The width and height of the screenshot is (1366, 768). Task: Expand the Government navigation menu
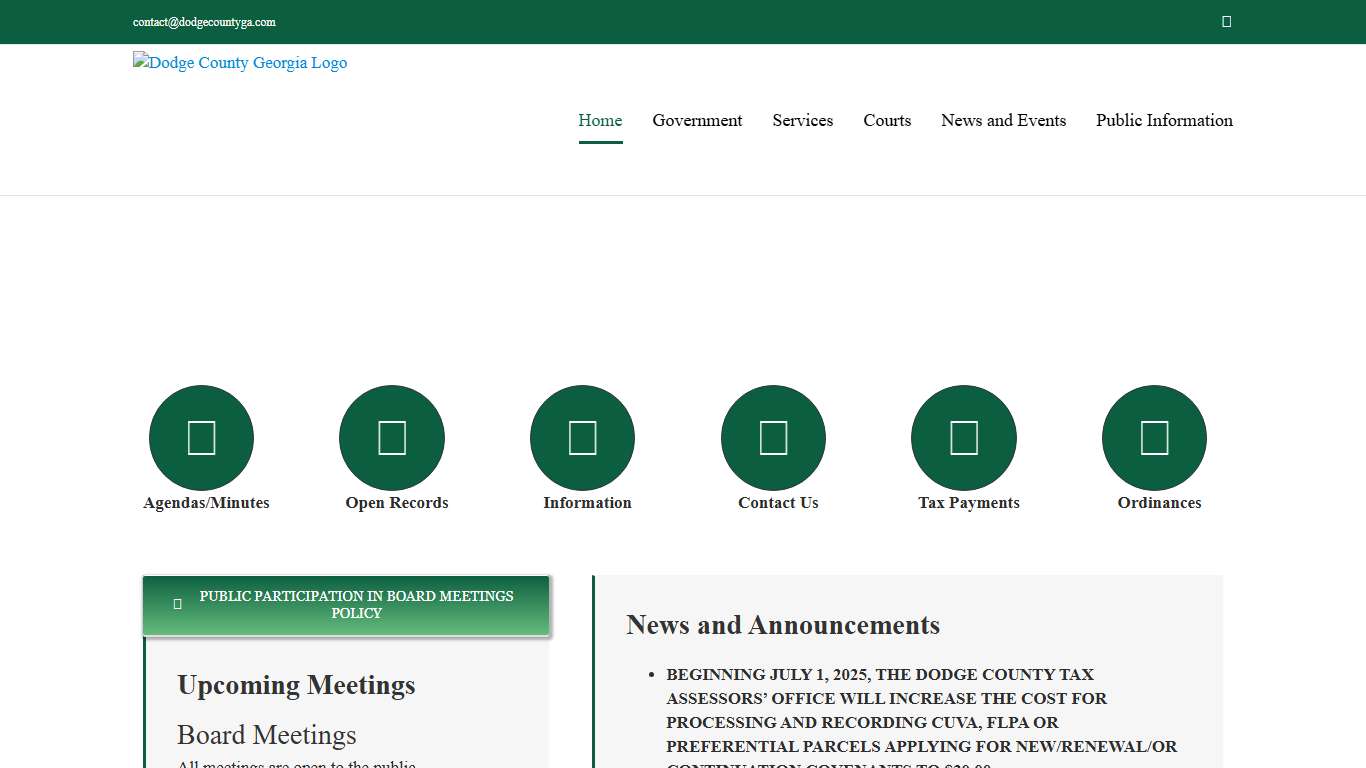(x=697, y=120)
